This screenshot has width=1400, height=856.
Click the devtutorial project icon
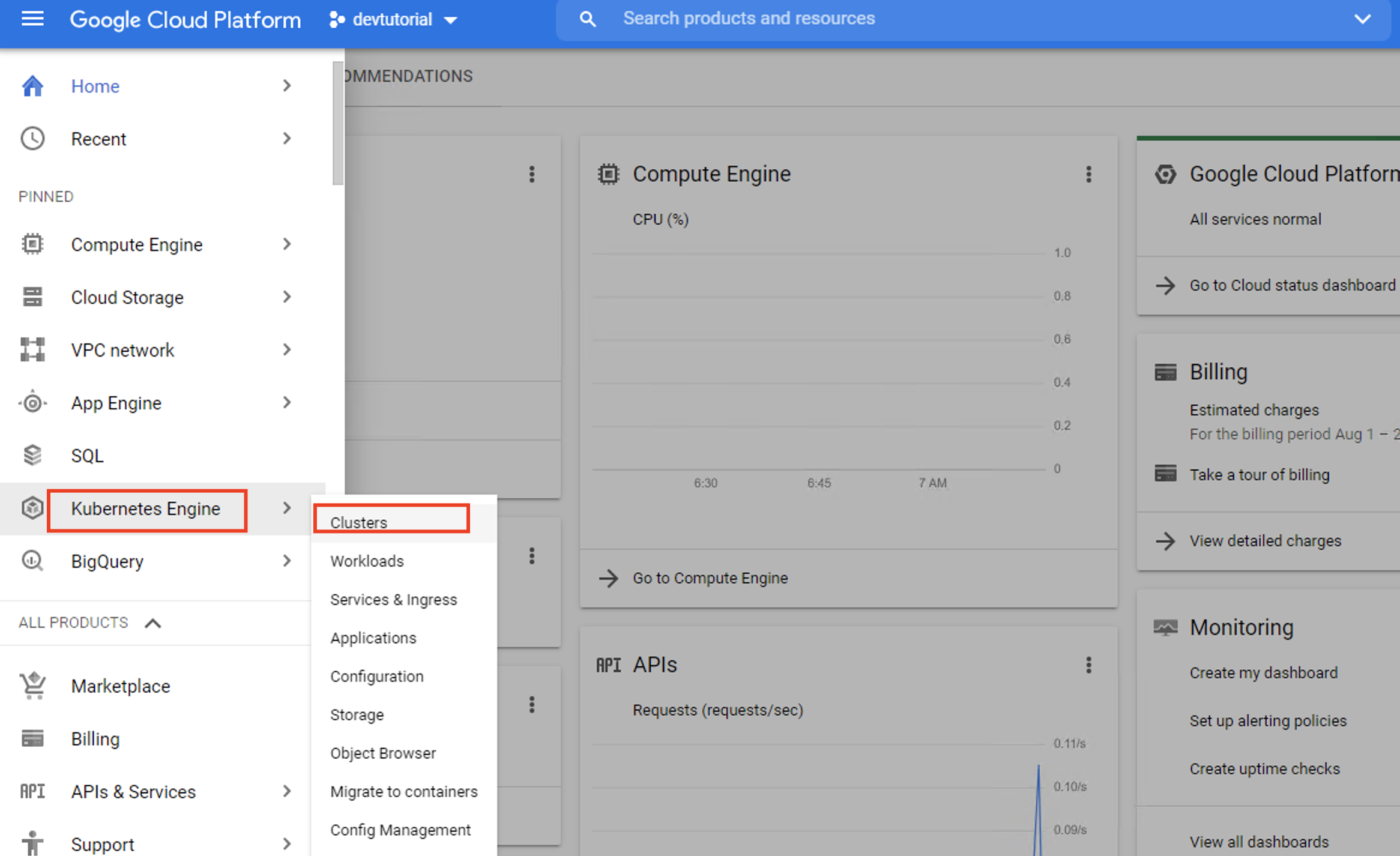[x=337, y=20]
